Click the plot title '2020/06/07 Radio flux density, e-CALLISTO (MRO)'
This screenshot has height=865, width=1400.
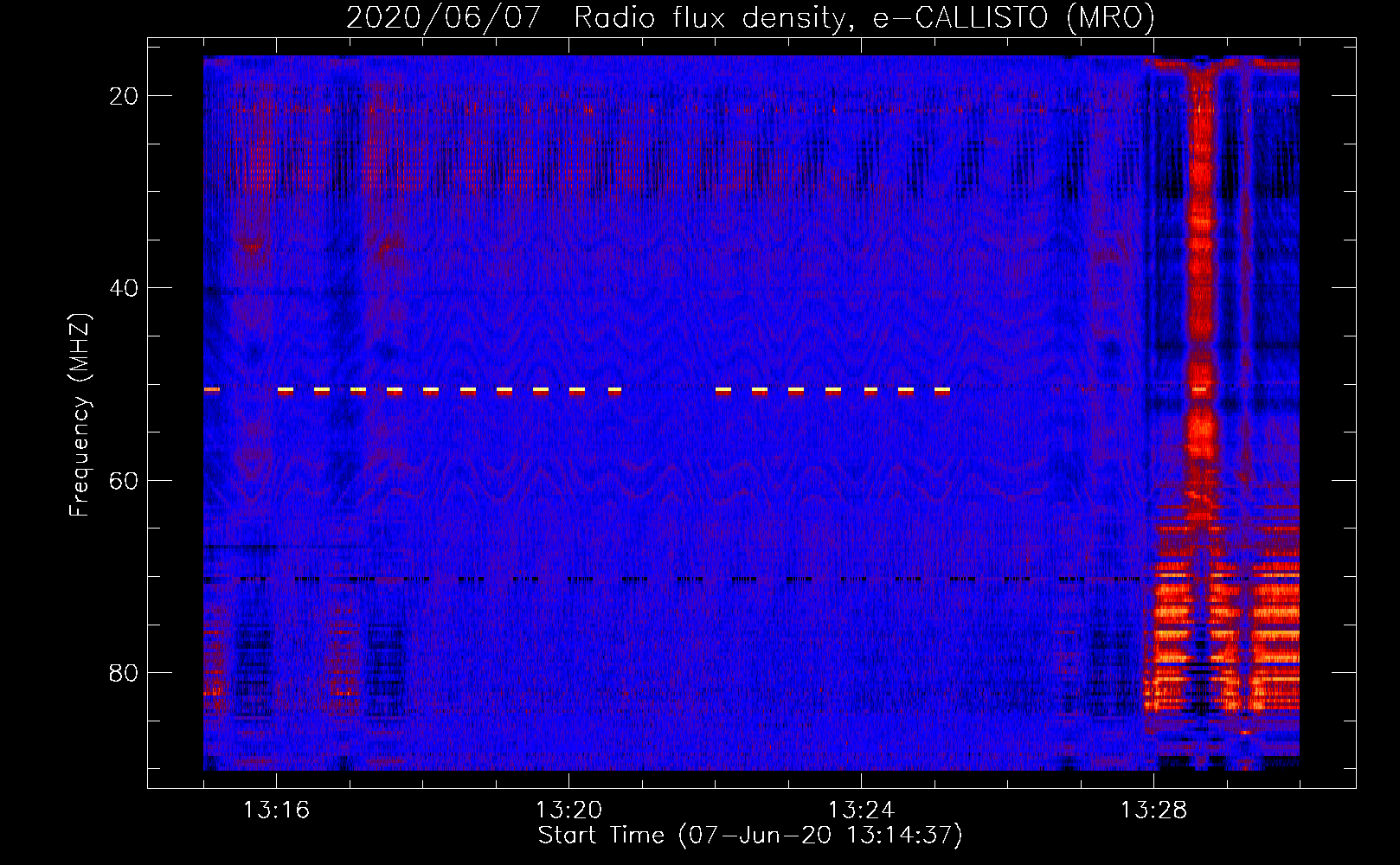tap(750, 17)
